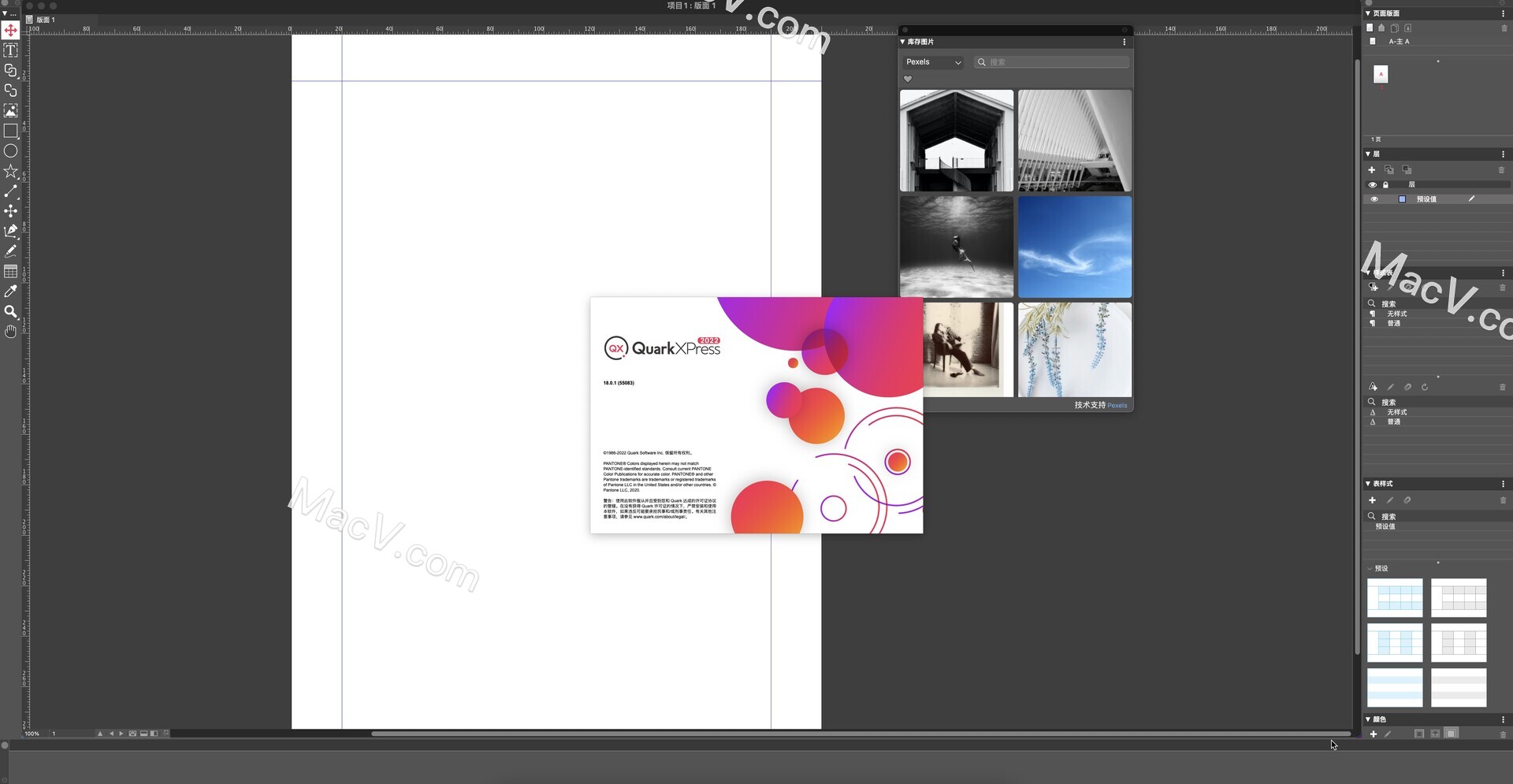
Task: Select the blue sky stock image thumbnail
Action: (x=1074, y=247)
